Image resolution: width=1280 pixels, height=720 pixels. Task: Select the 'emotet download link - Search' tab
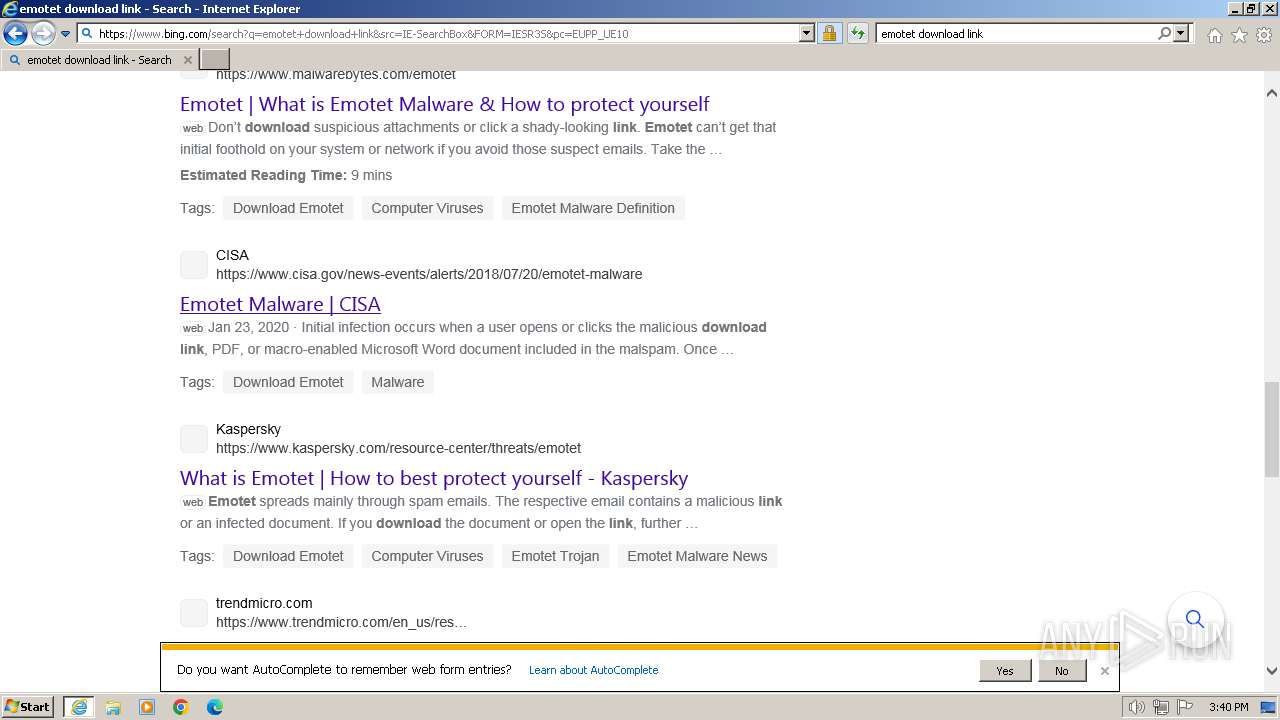(x=99, y=60)
